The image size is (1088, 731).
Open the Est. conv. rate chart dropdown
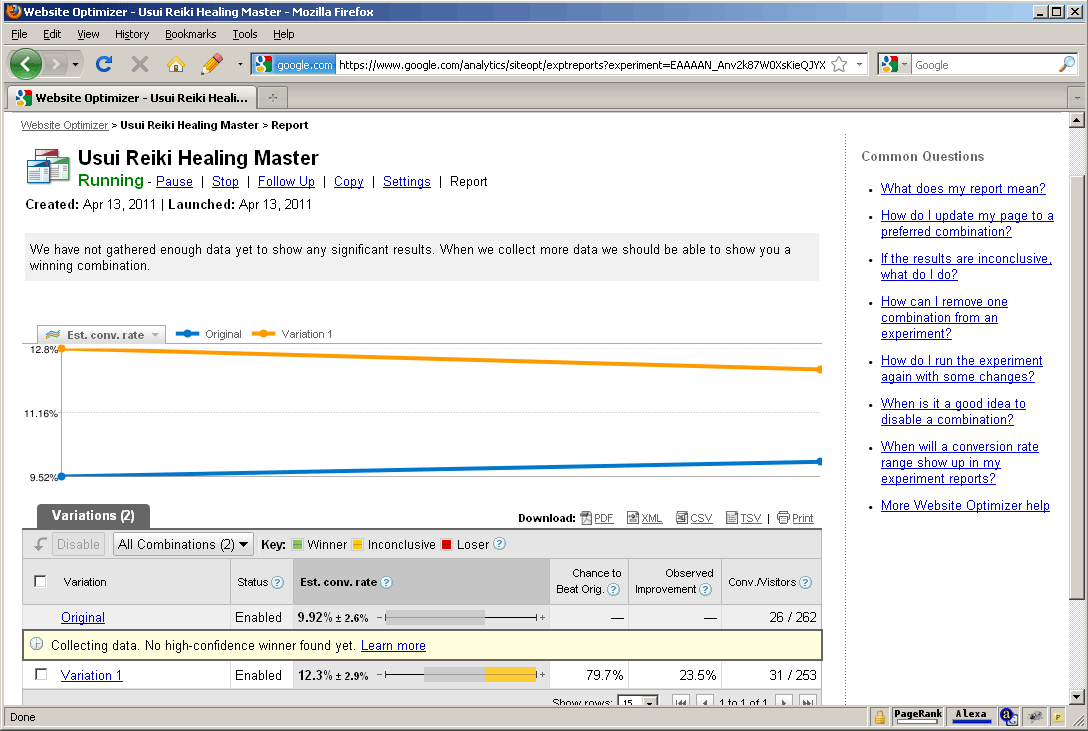tap(101, 335)
